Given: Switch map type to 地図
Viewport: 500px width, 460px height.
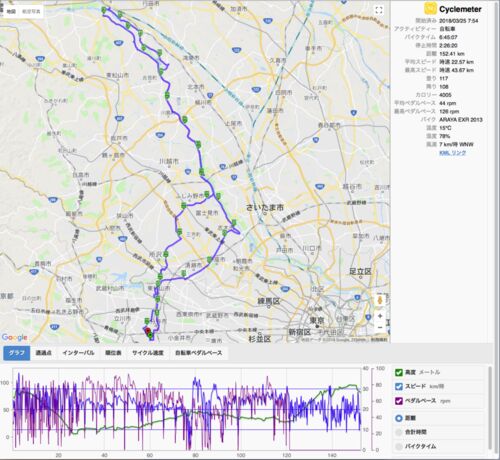Looking at the screenshot, I should pyautogui.click(x=11, y=11).
